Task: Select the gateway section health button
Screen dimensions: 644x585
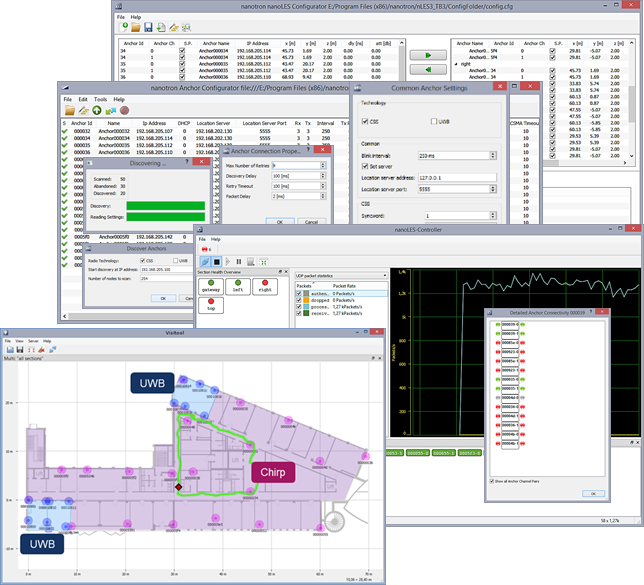Action: [x=211, y=286]
